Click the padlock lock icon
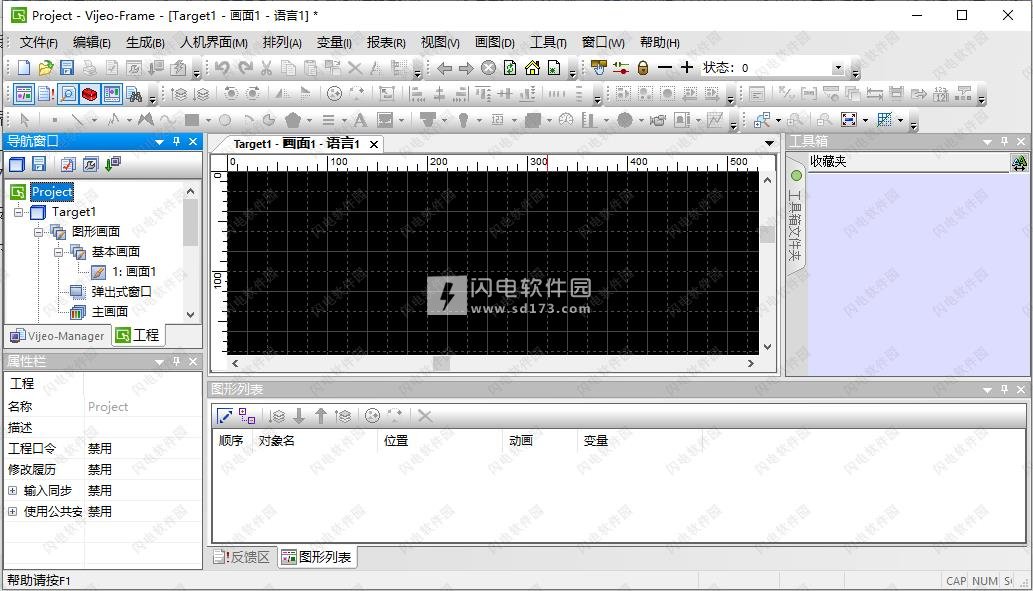 coord(643,67)
